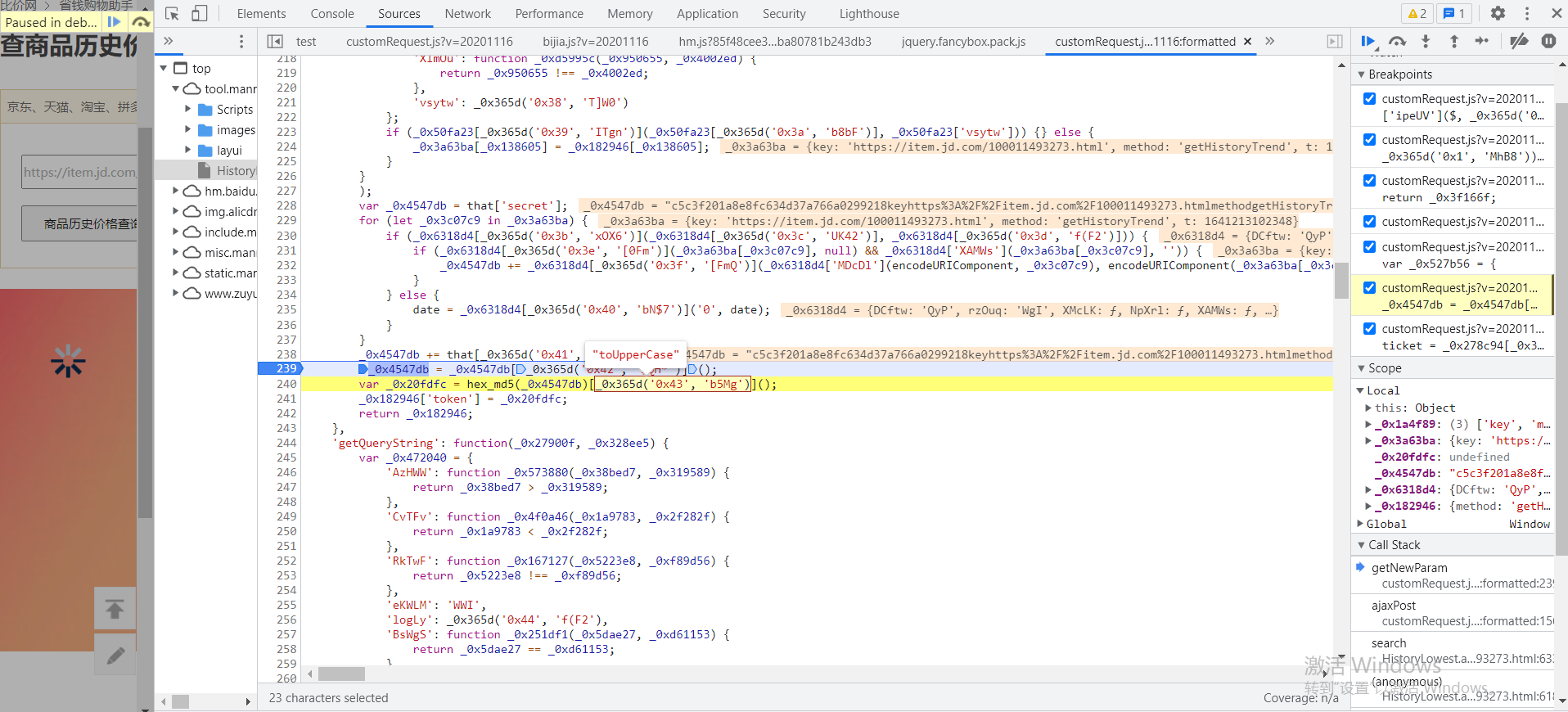
Task: Toggle pause on exceptions icon
Action: tap(1548, 41)
